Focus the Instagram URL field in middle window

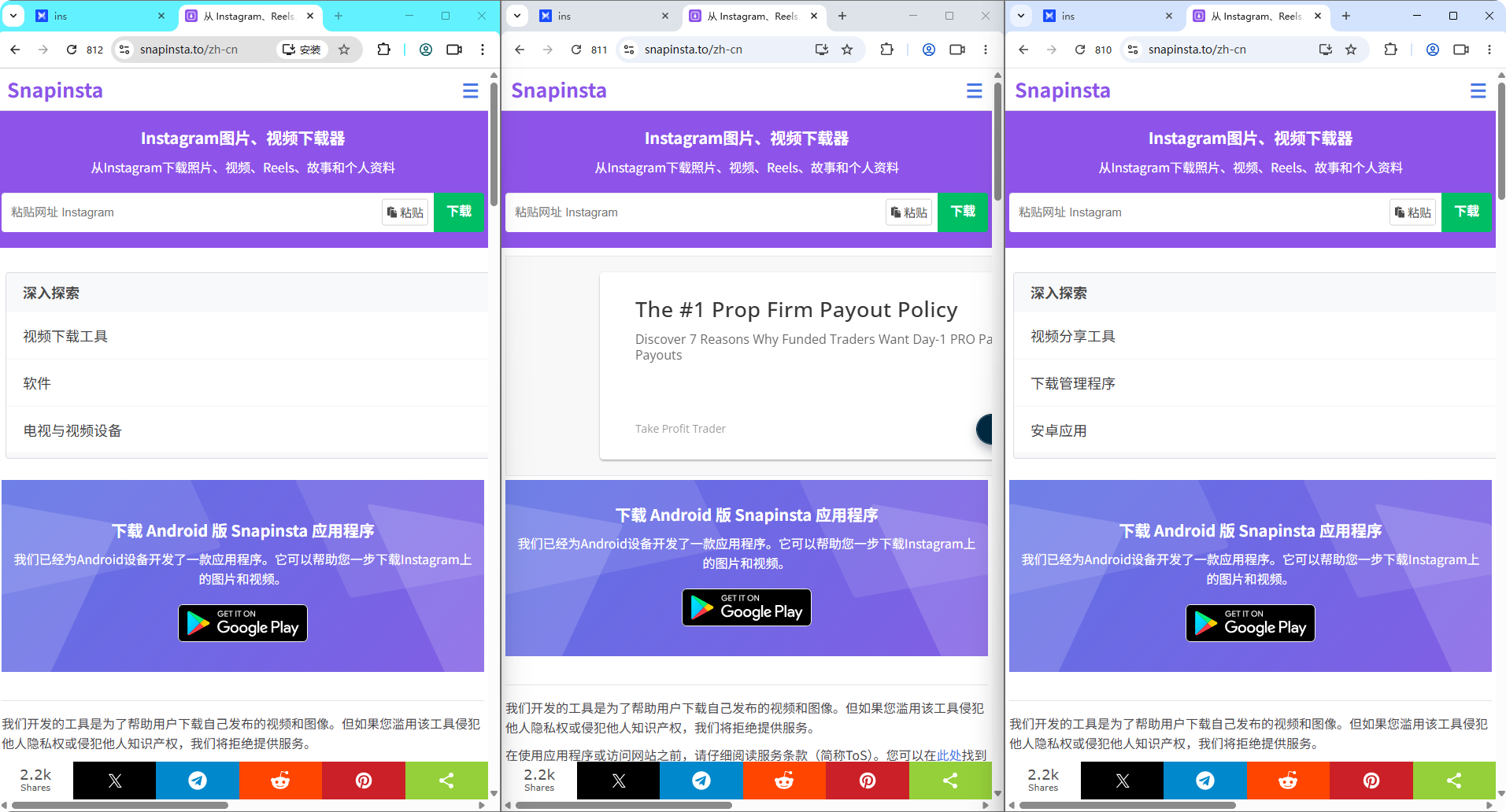[x=697, y=212]
